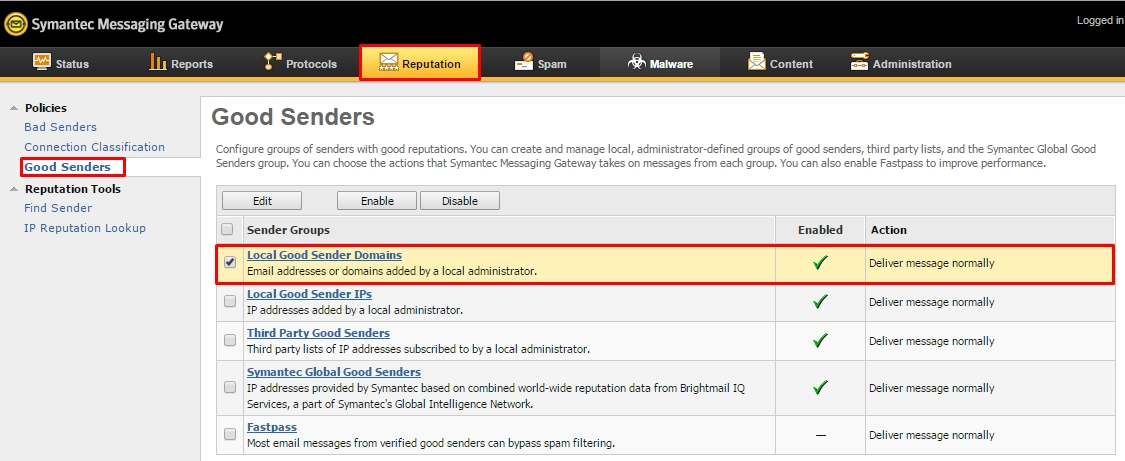This screenshot has width=1125, height=461.
Task: Collapse the Policies section arrow
Action: [x=13, y=108]
